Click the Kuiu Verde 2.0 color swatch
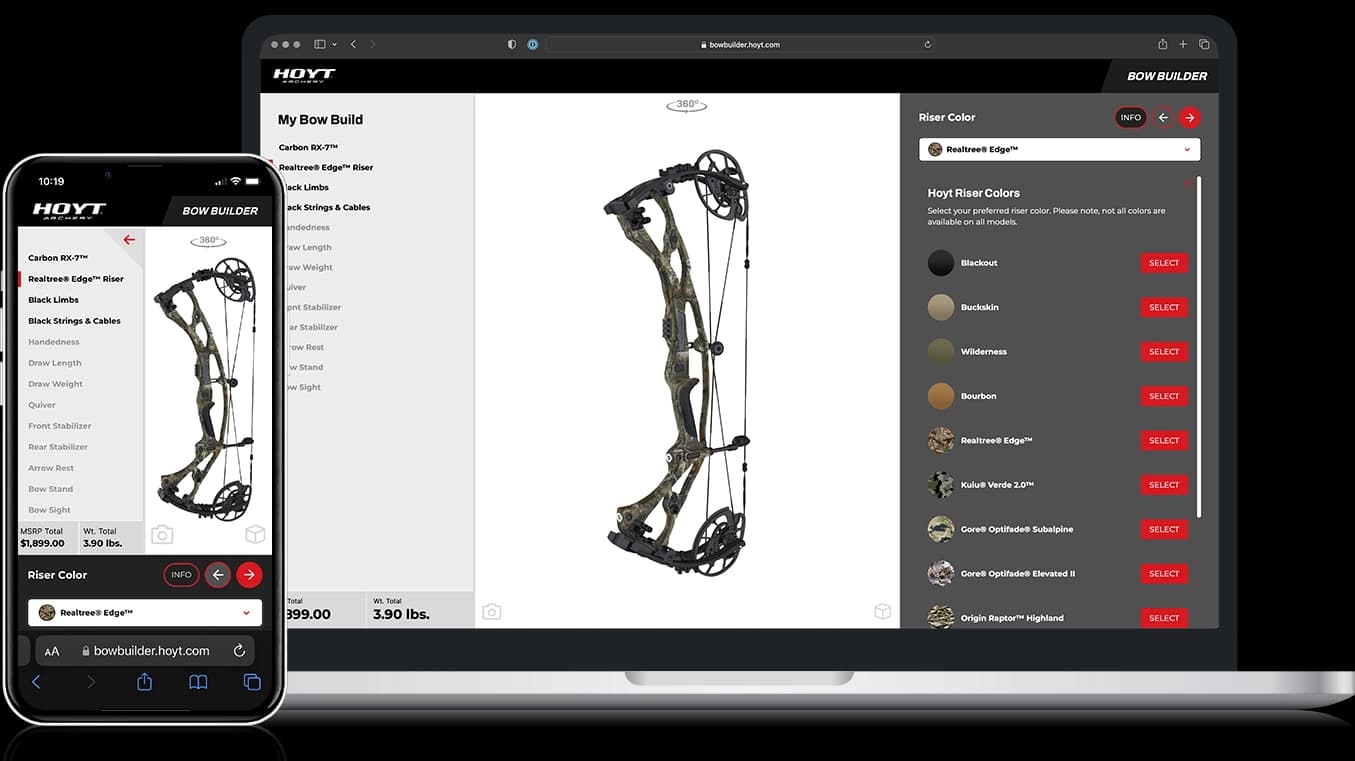Viewport: 1355px width, 761px height. click(x=940, y=484)
